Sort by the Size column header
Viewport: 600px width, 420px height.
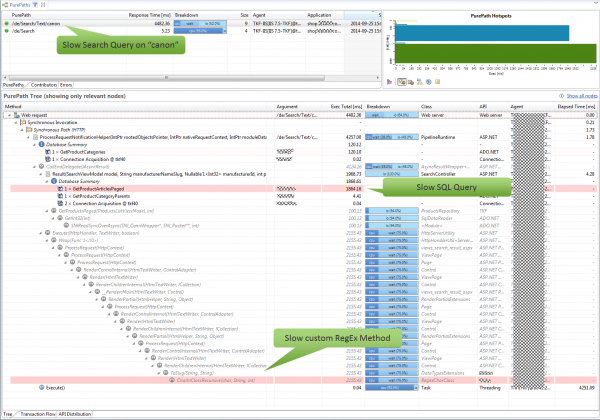239,15
